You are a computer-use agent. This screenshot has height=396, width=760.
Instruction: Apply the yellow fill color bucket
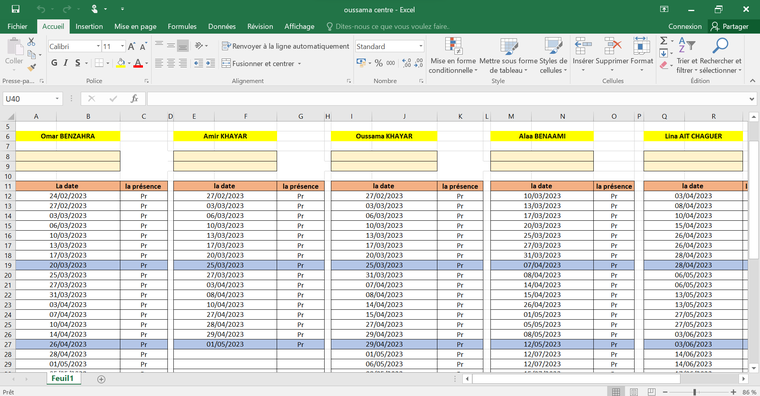121,63
